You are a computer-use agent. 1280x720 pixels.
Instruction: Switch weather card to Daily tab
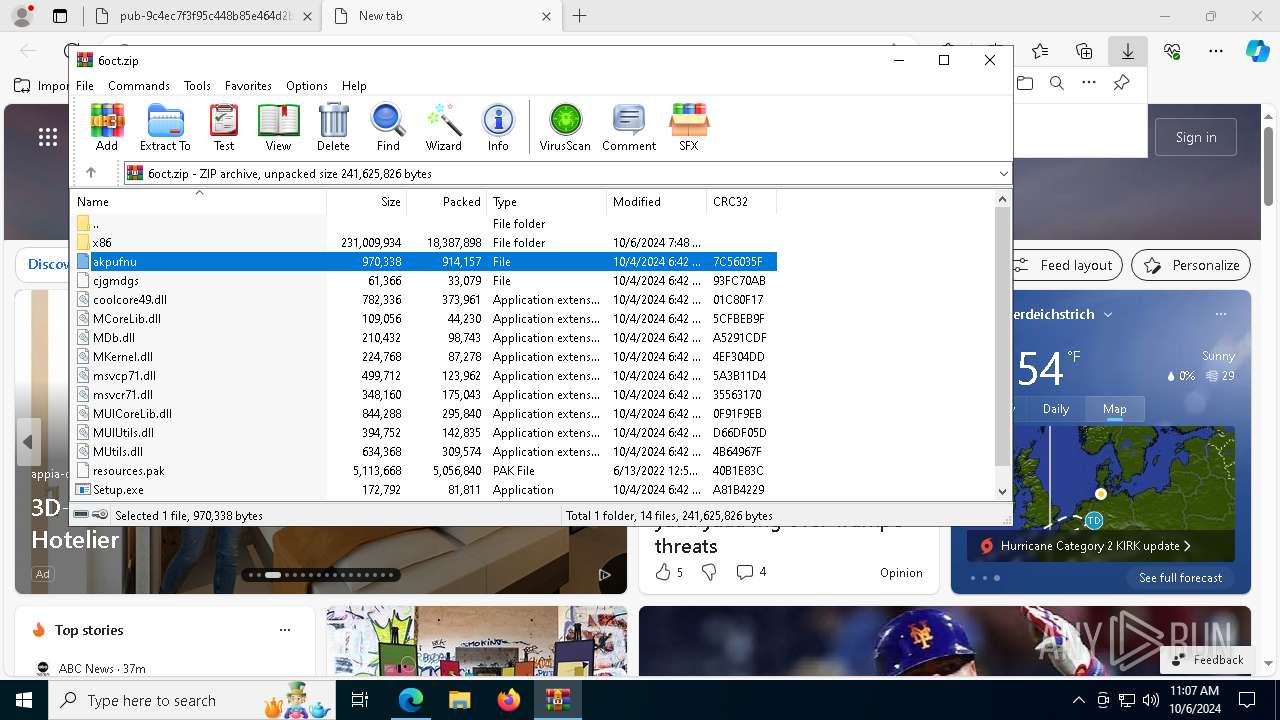[x=1056, y=409]
